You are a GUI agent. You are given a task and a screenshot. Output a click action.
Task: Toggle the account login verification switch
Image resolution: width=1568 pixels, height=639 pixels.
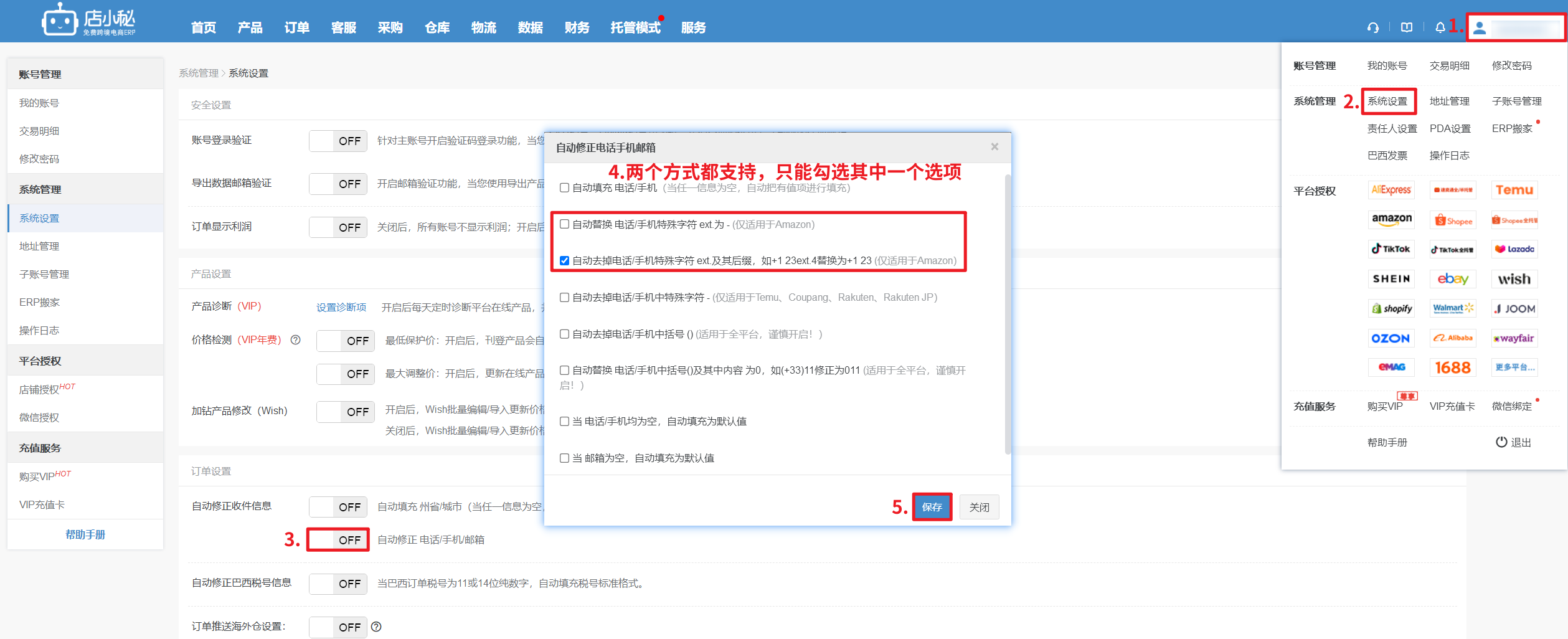(338, 141)
